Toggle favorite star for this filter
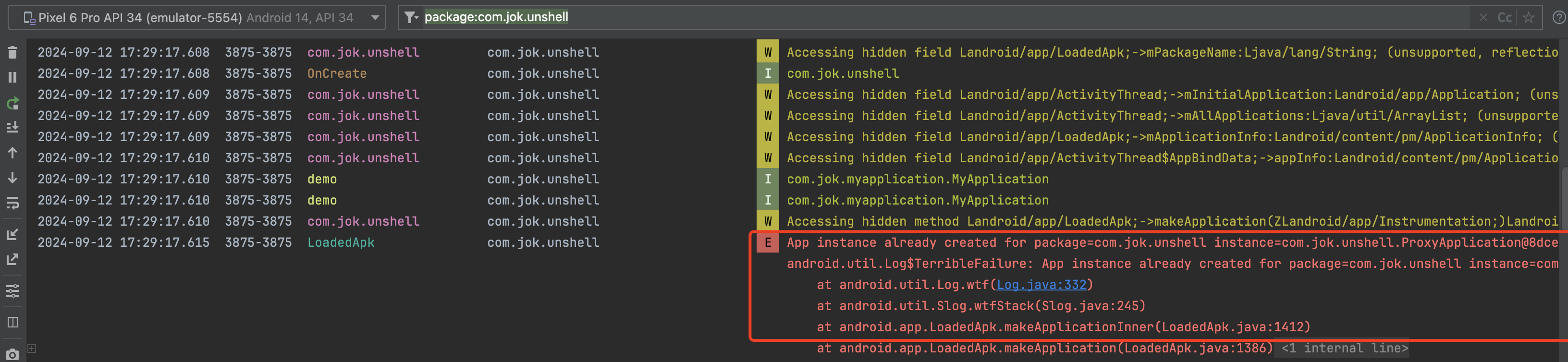 coord(1528,18)
